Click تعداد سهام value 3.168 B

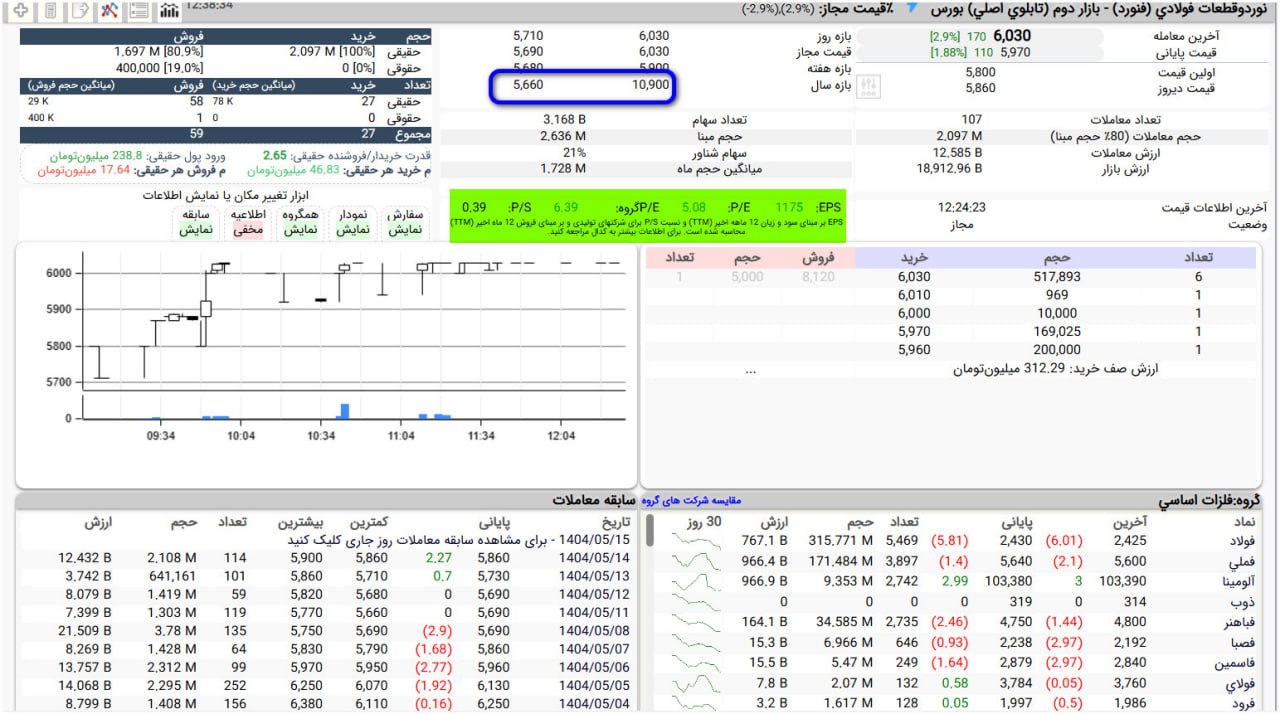pos(563,120)
